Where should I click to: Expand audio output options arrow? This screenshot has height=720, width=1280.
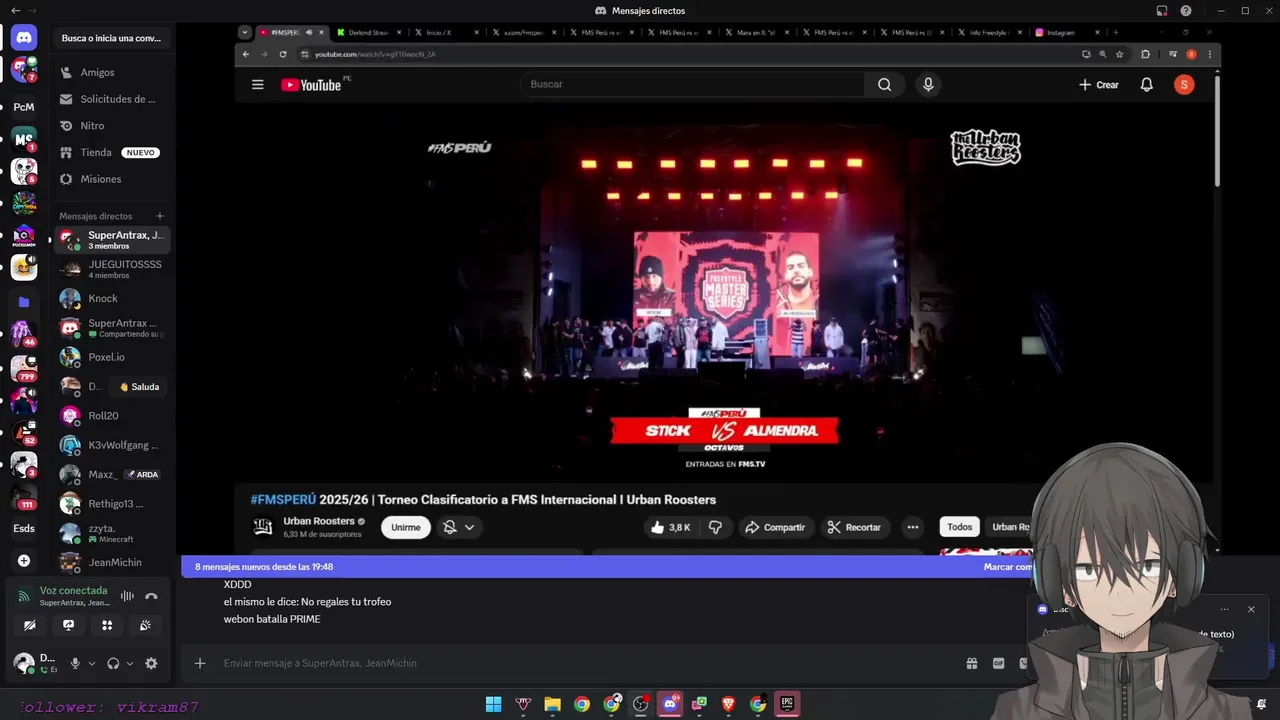tap(129, 663)
